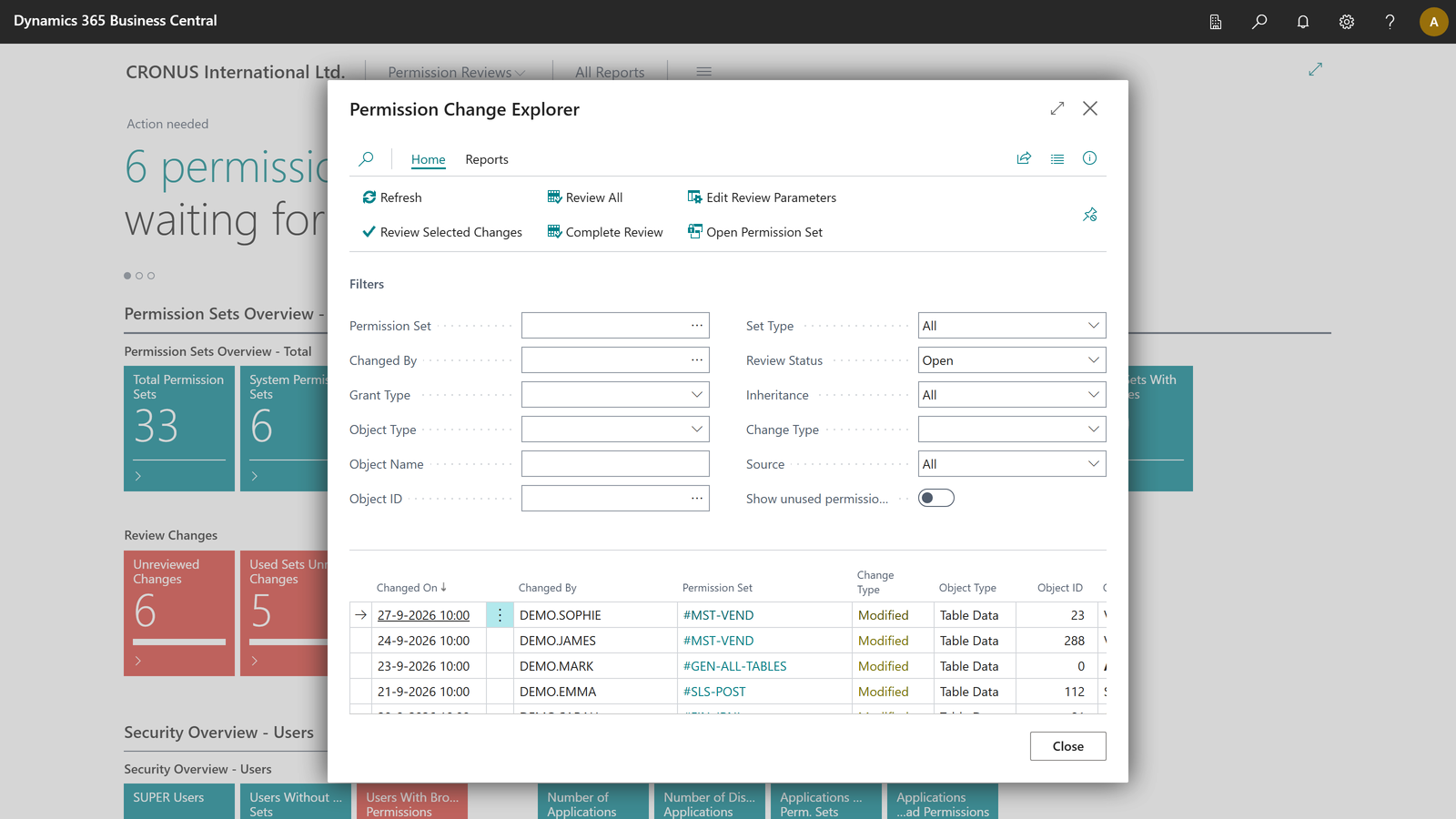This screenshot has height=819, width=1456.
Task: Open row actions menu for DEMO.SOPHIE
Action: pyautogui.click(x=500, y=615)
